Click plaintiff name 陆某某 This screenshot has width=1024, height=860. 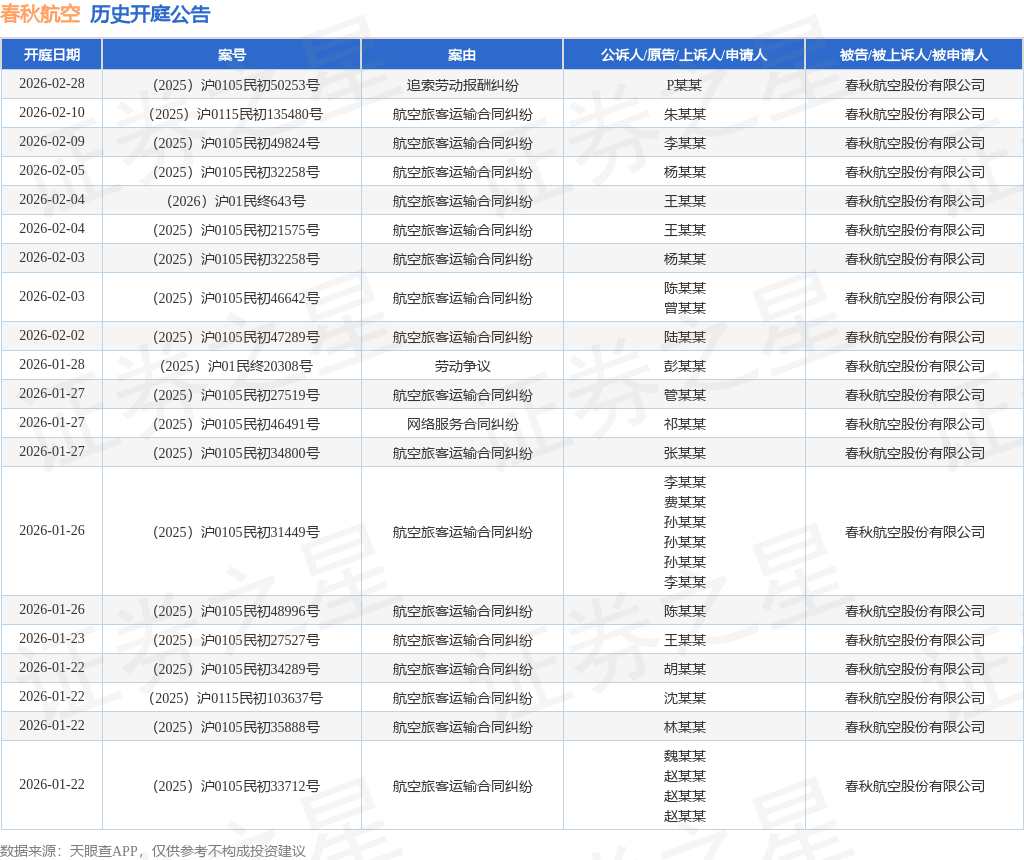point(684,337)
